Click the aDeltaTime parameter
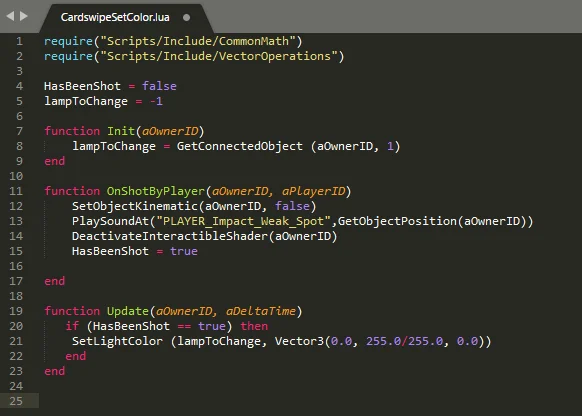This screenshot has width=582, height=416. 261,311
